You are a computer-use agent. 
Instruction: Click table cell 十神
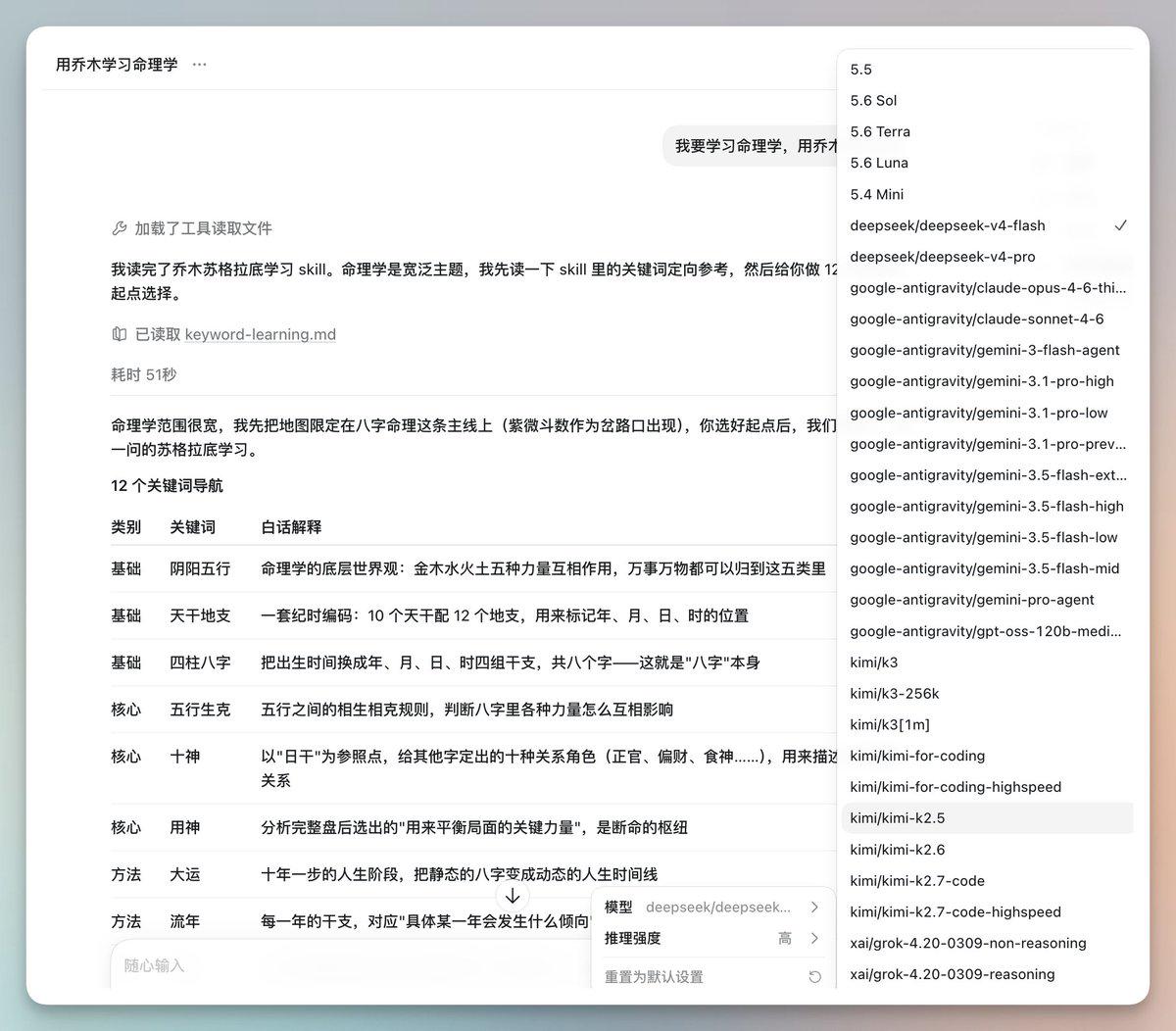point(184,757)
